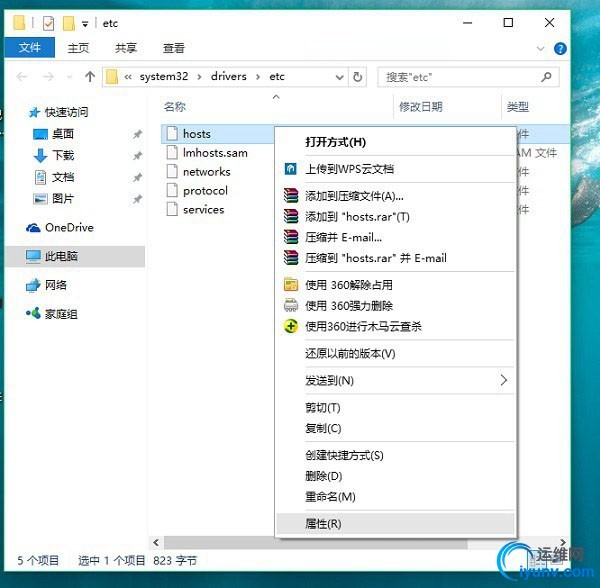Click system32 in the address path
This screenshot has width=600, height=588.
164,77
